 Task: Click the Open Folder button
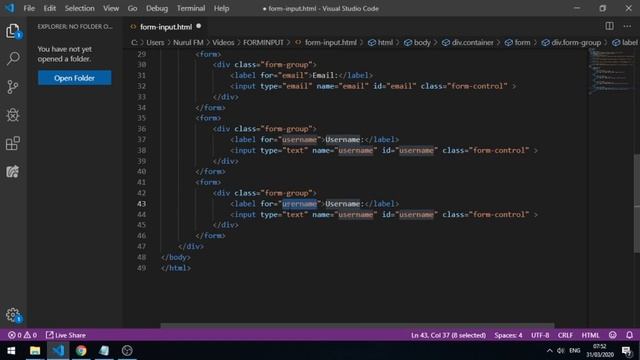(75, 78)
